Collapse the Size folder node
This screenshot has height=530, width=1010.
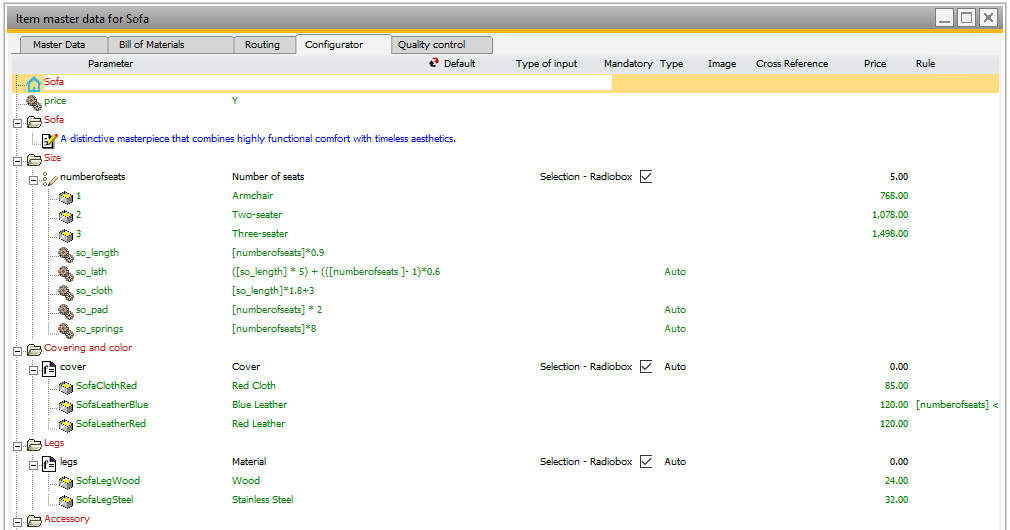pyautogui.click(x=18, y=159)
